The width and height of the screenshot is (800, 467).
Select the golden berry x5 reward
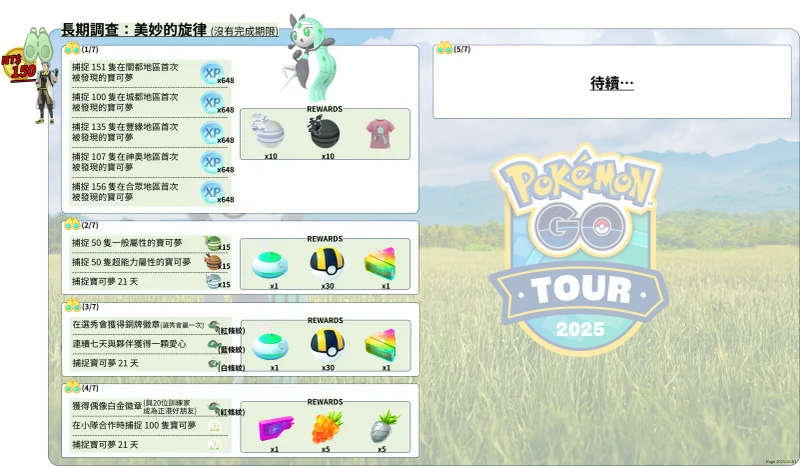(327, 428)
